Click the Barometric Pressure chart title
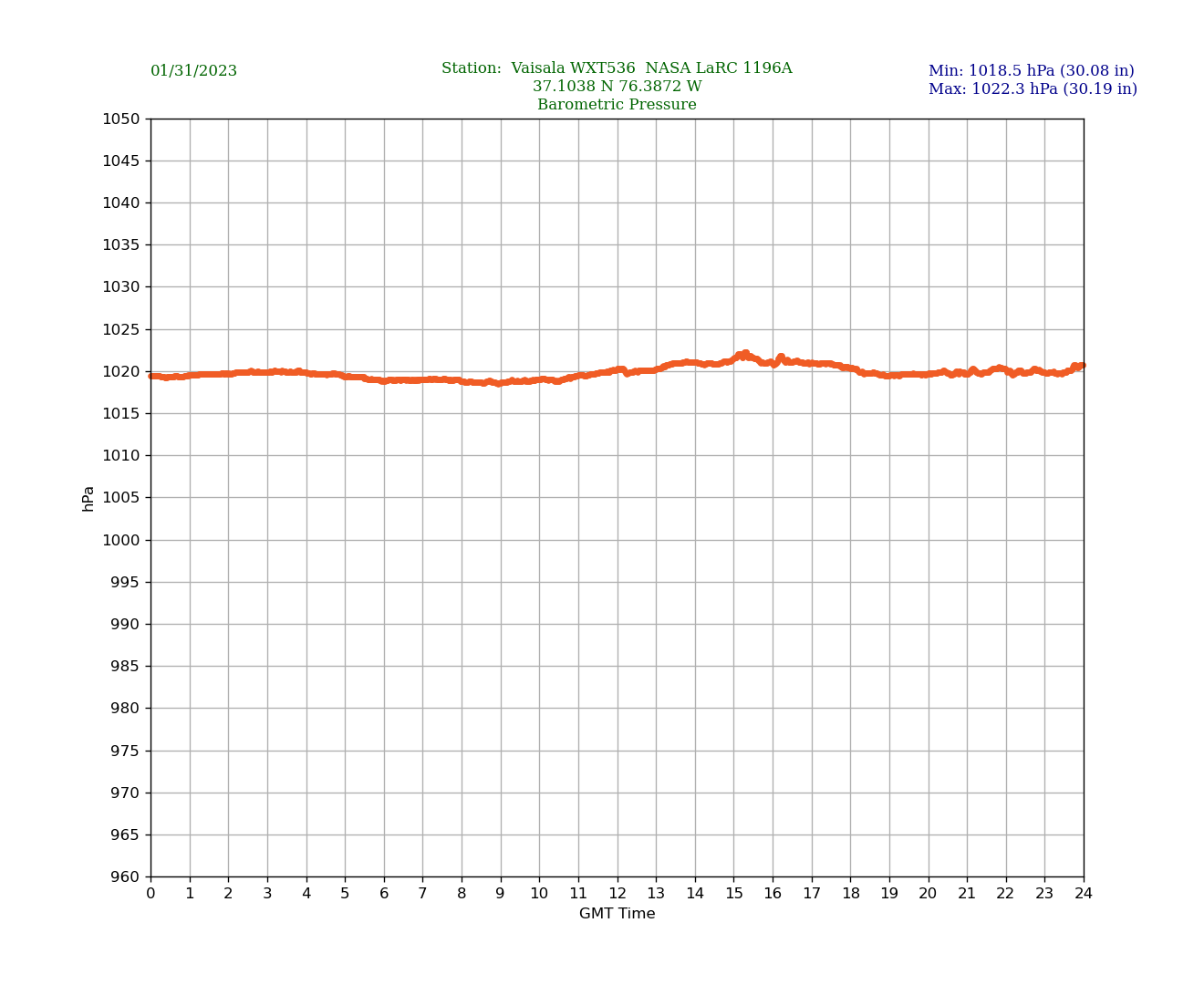The height and width of the screenshot is (985, 1204). coord(617,105)
